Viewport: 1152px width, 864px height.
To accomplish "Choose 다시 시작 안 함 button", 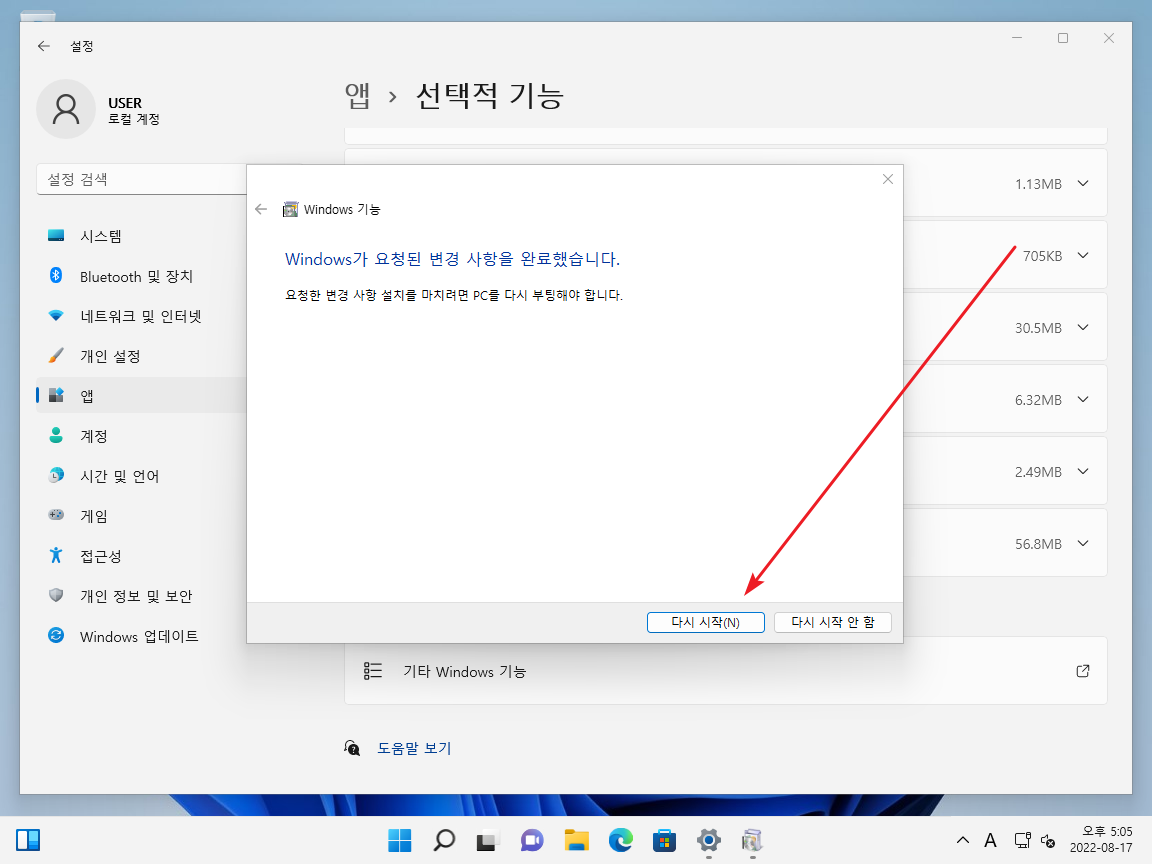I will (x=832, y=622).
